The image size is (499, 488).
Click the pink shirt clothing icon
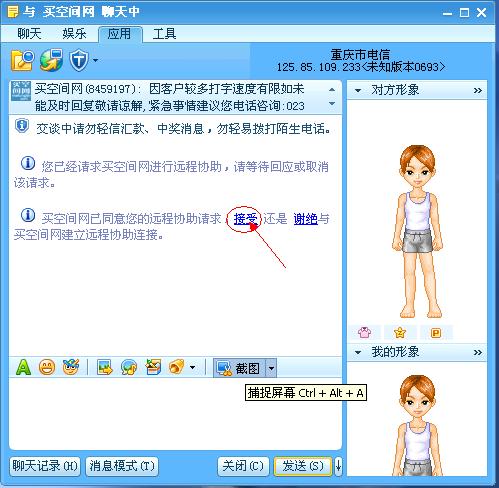click(x=364, y=332)
